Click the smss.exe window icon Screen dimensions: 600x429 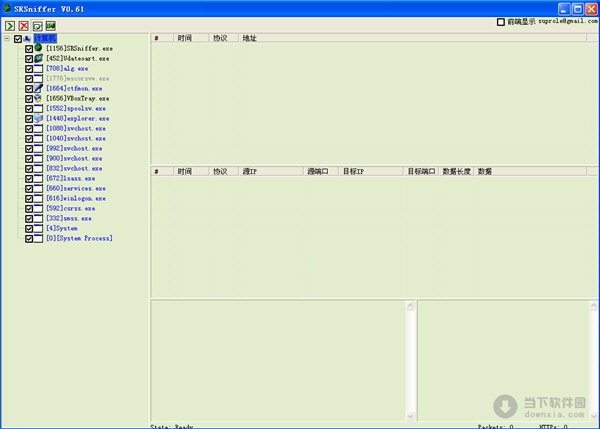coord(38,219)
